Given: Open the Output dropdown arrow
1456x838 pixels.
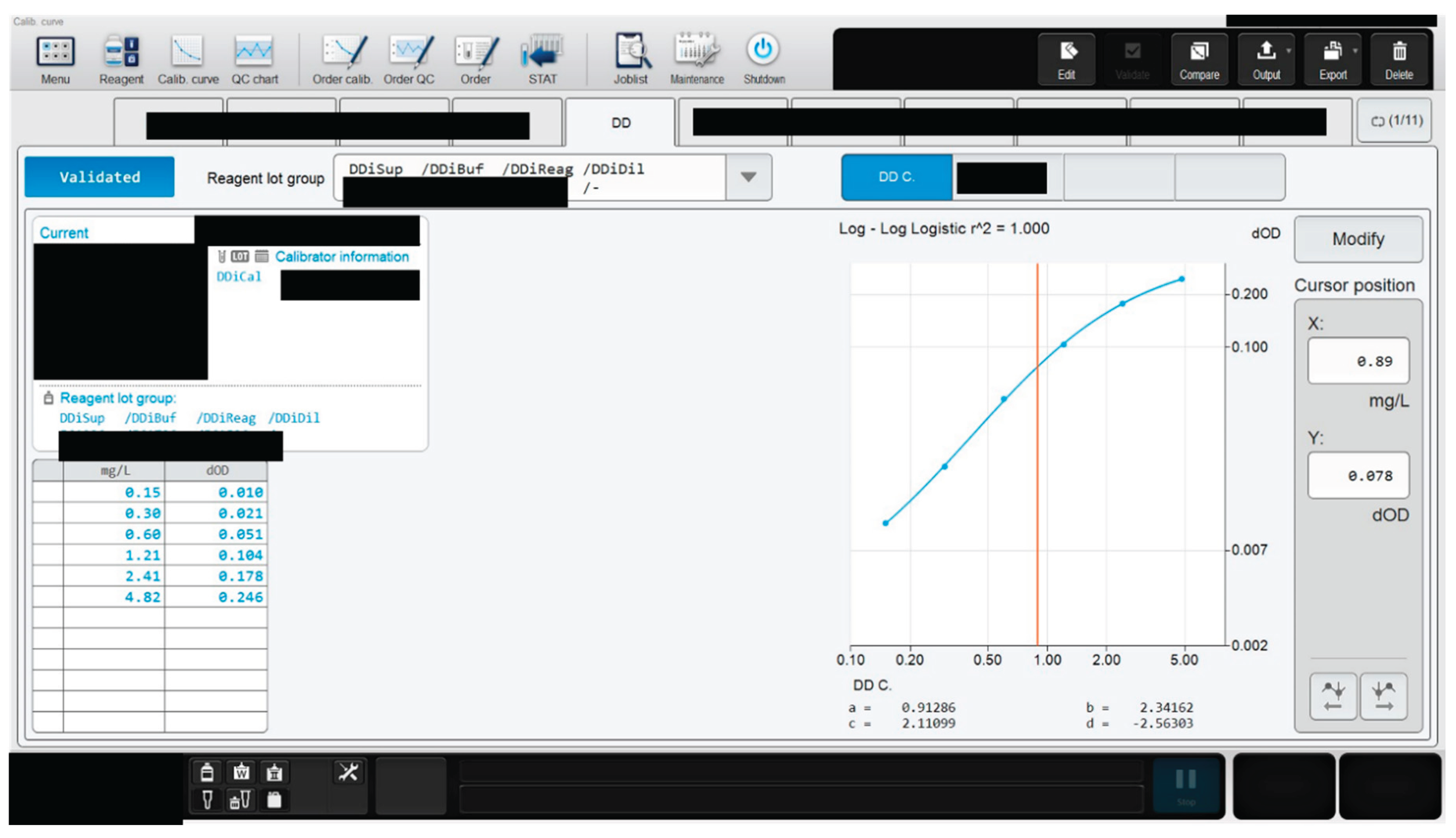Looking at the screenshot, I should tap(1288, 50).
